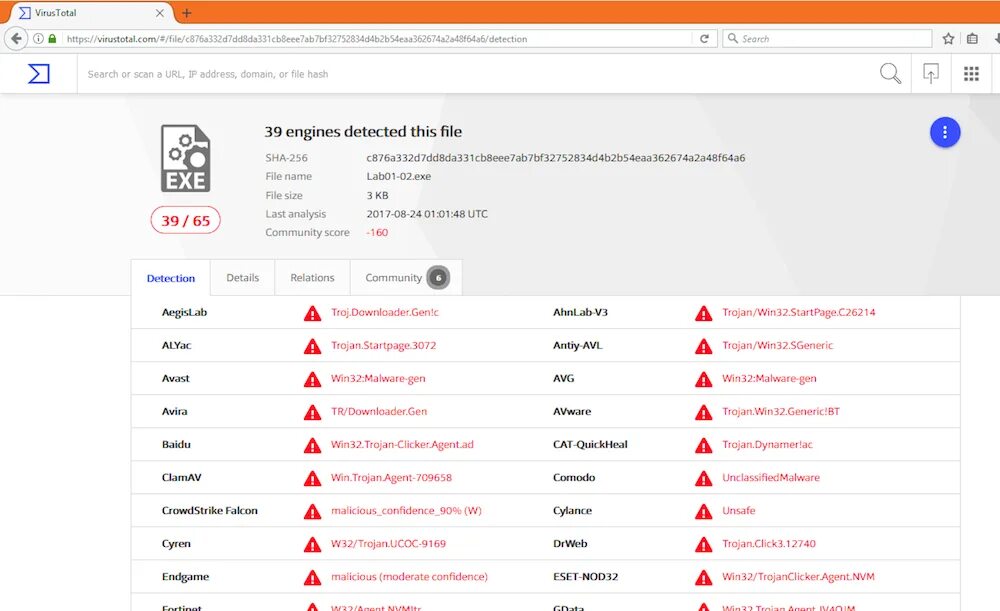Switch to the Details tab
The height and width of the screenshot is (611, 1000).
[243, 278]
